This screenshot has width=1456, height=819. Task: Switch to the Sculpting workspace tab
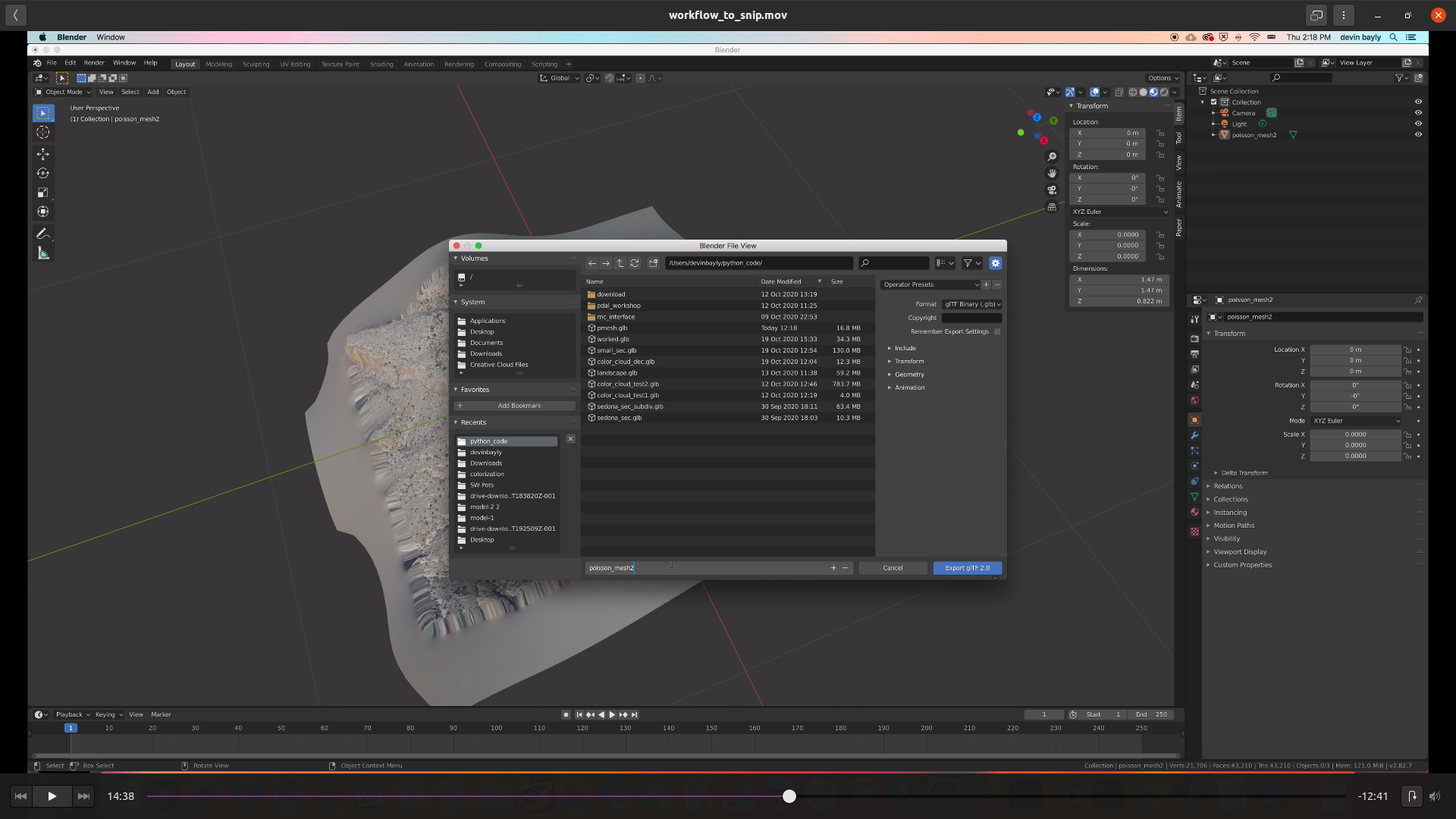pos(256,64)
